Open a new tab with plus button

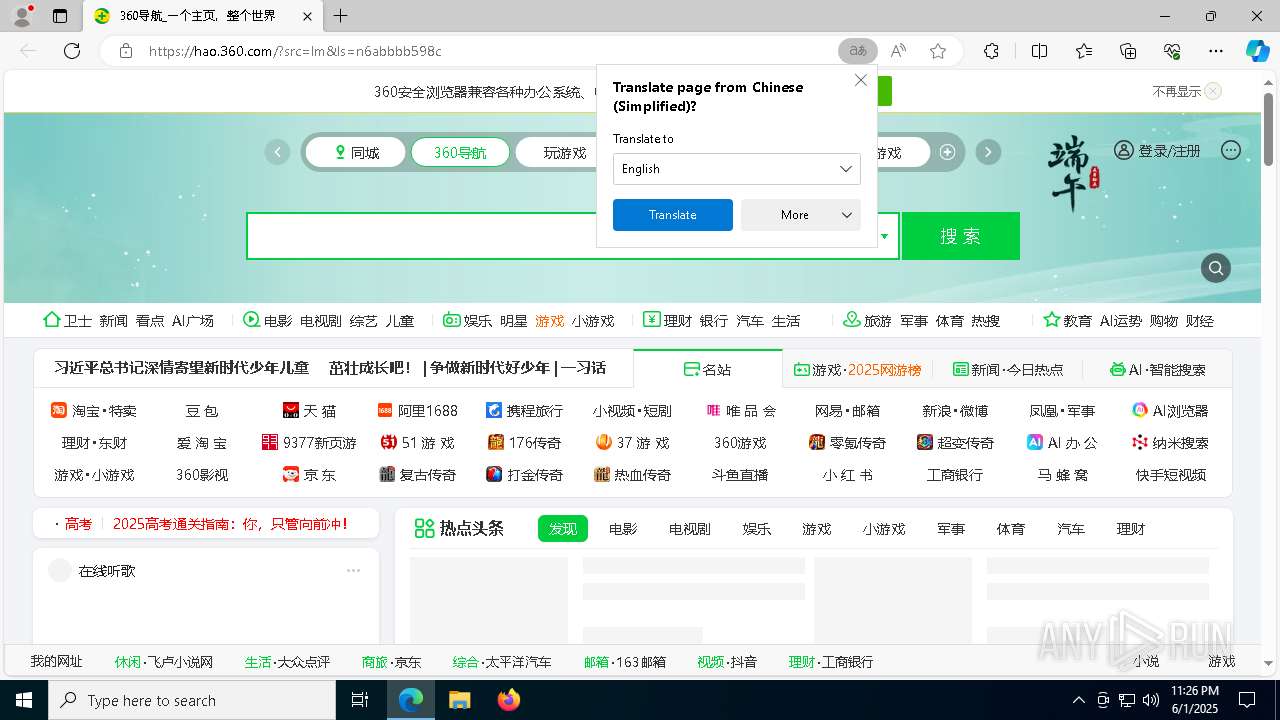click(341, 16)
